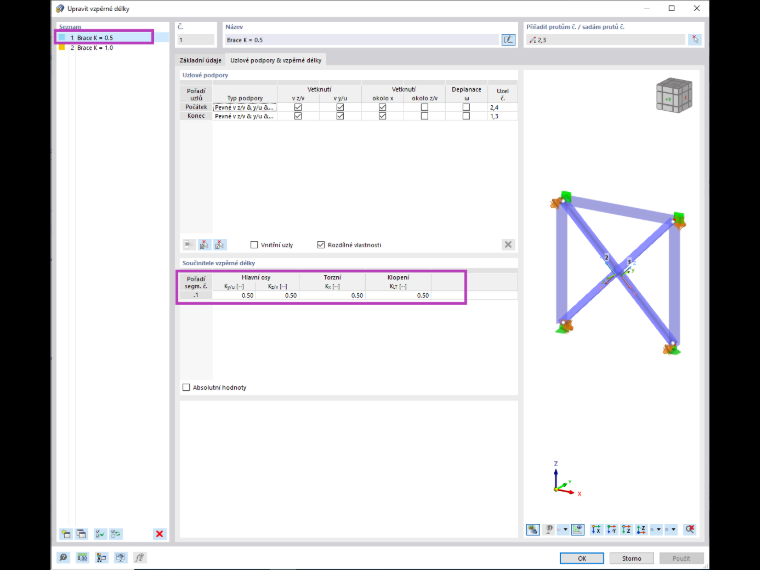Set the preview to the isometric Z axes view
The image size is (760, 570).
(x=641, y=529)
